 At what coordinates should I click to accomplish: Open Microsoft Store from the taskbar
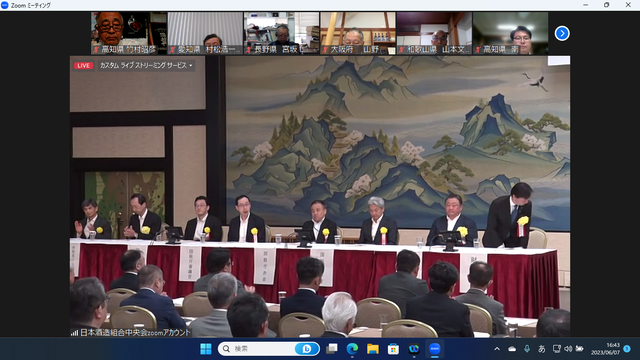393,349
